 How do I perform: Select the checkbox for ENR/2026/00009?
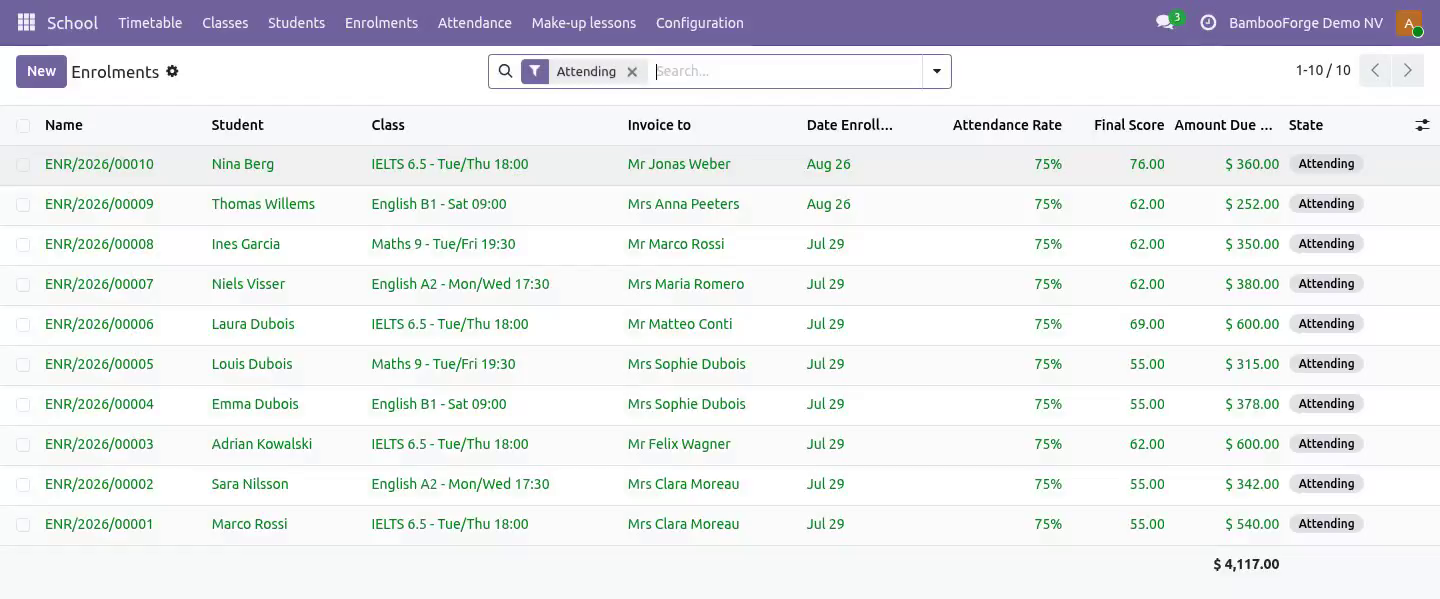(x=23, y=204)
